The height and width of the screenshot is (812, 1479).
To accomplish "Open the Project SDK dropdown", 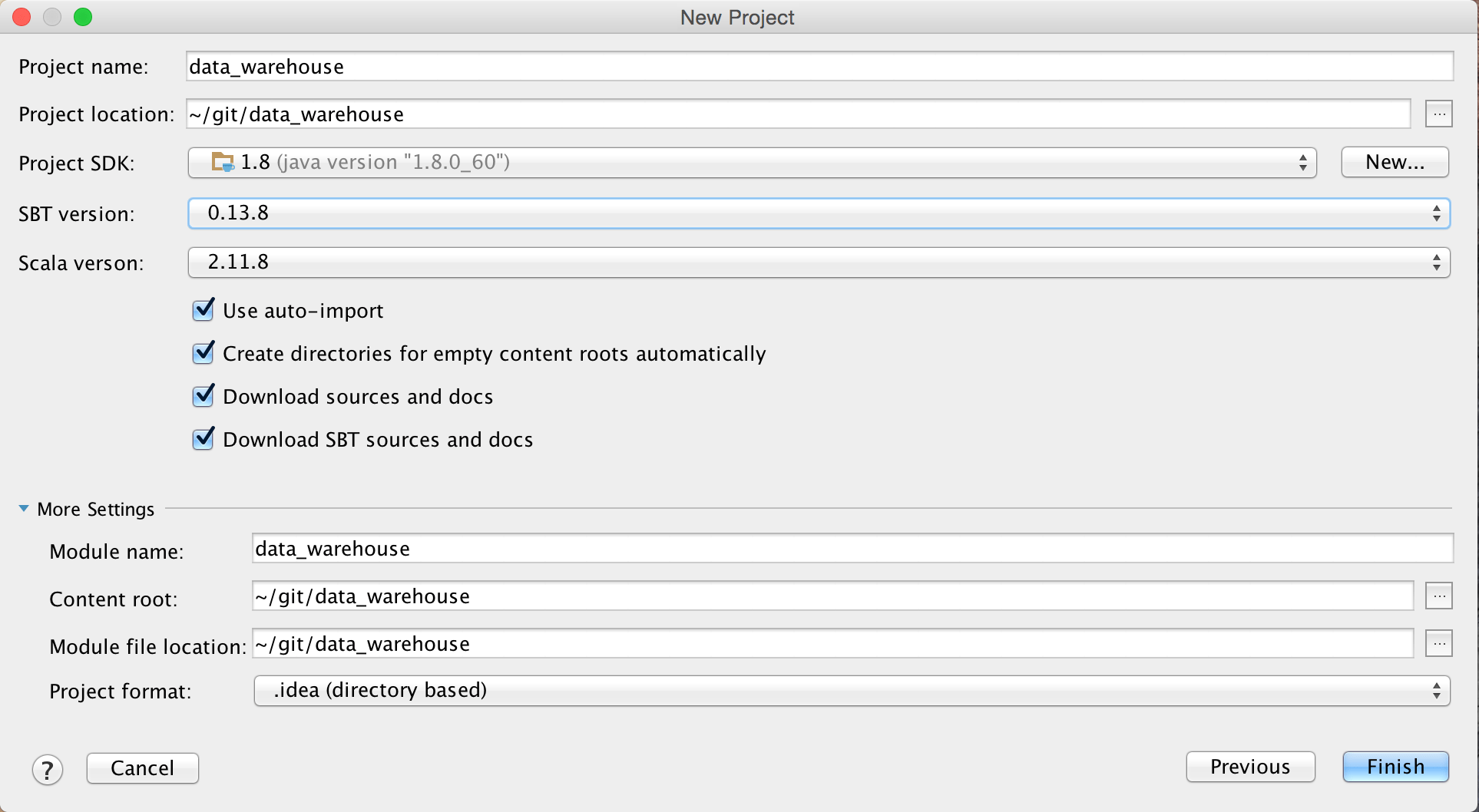I will 752,163.
